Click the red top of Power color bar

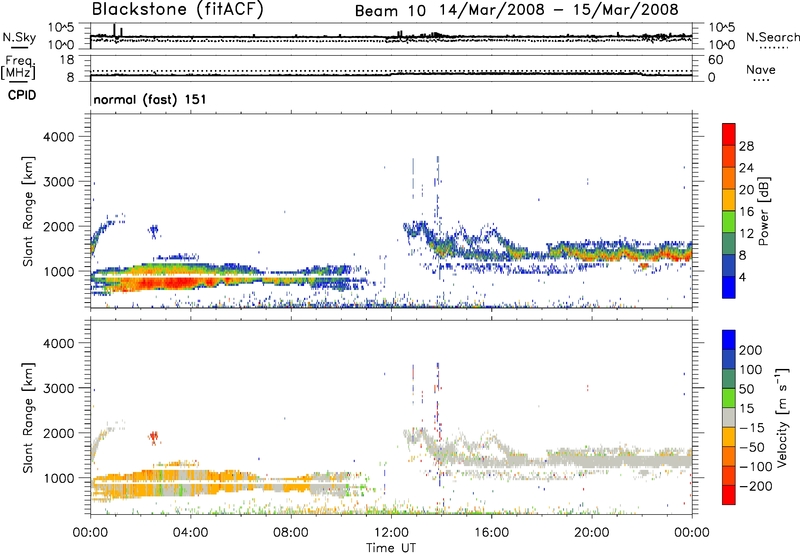pyautogui.click(x=729, y=134)
